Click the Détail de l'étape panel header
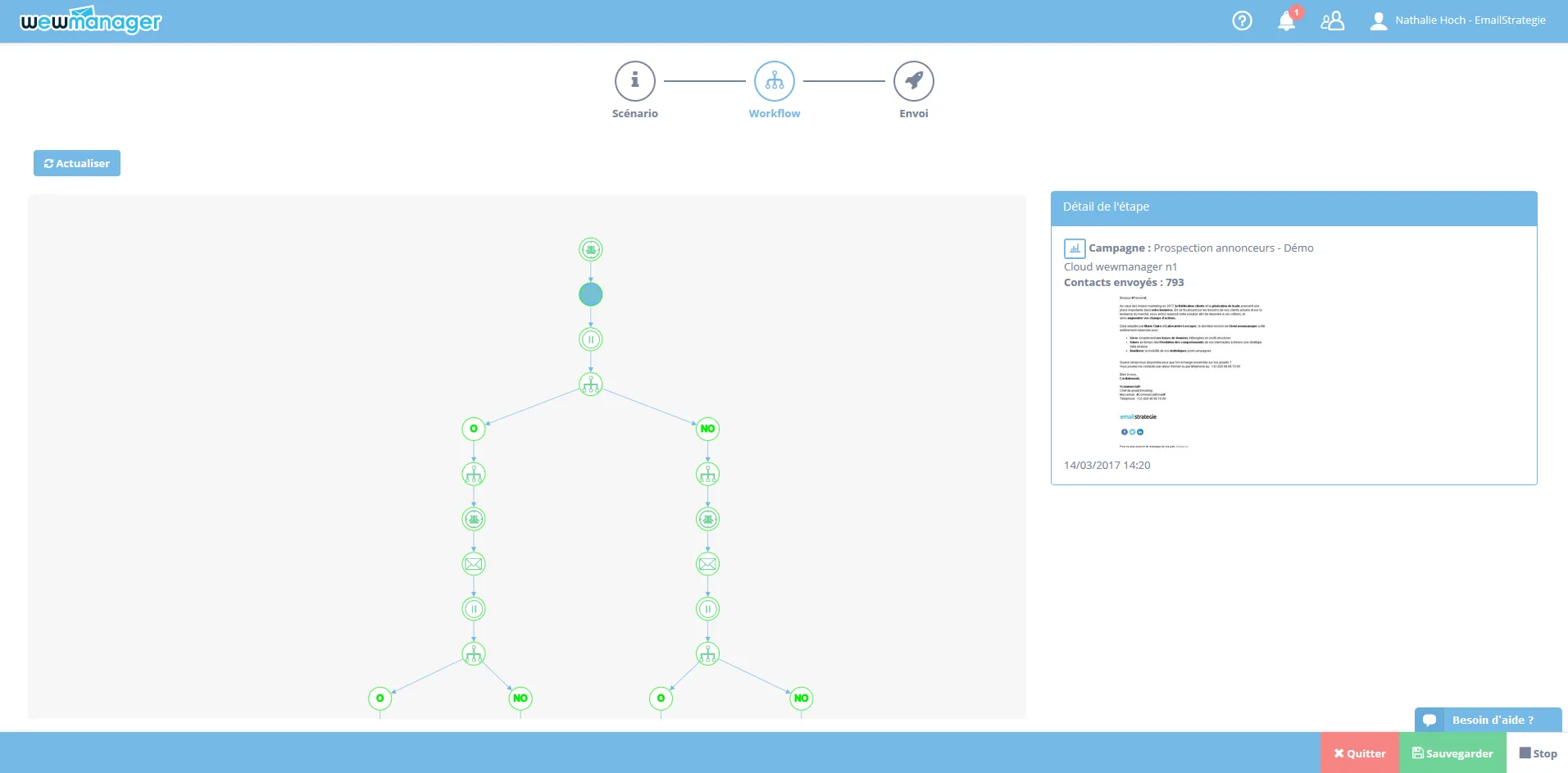 [1294, 207]
